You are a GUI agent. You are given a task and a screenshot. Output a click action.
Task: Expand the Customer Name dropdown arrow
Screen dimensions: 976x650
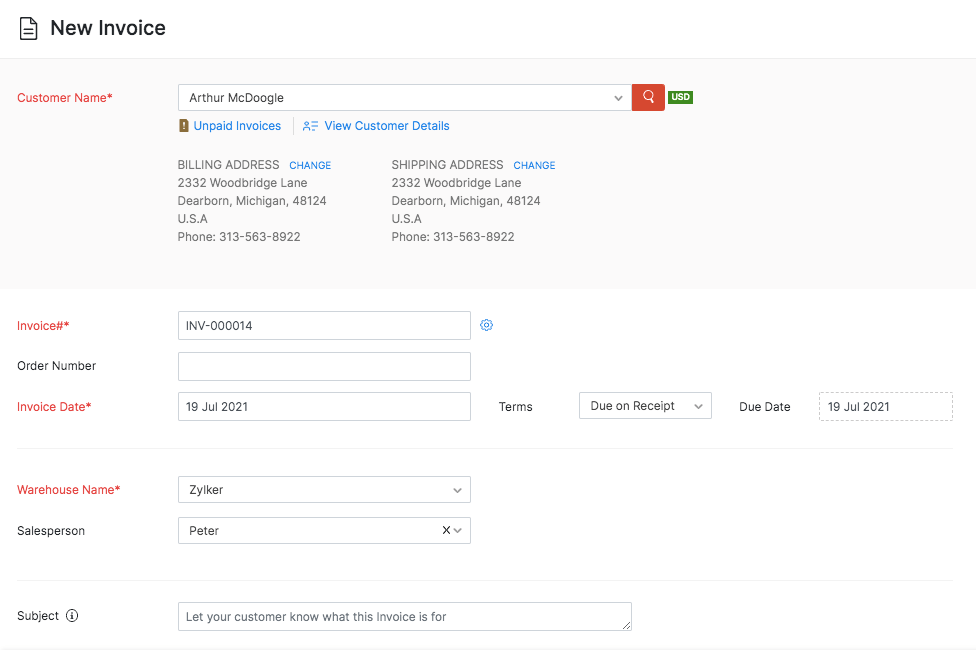(x=618, y=97)
